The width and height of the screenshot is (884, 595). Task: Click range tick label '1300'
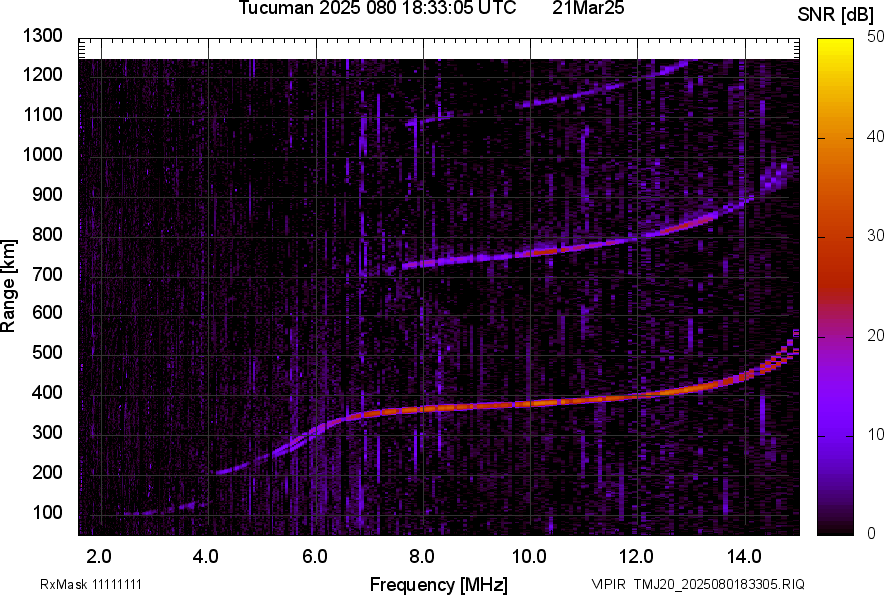tap(42, 36)
